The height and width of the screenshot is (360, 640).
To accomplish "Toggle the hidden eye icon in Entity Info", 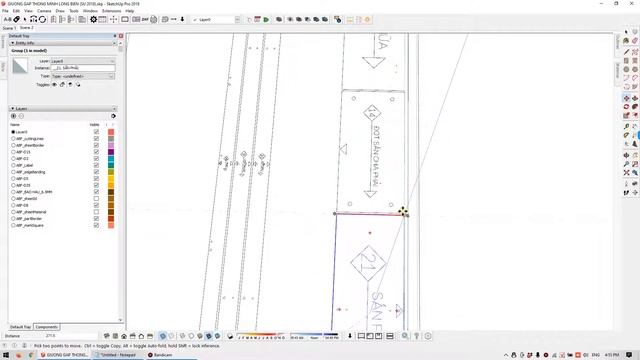I will pos(54,84).
